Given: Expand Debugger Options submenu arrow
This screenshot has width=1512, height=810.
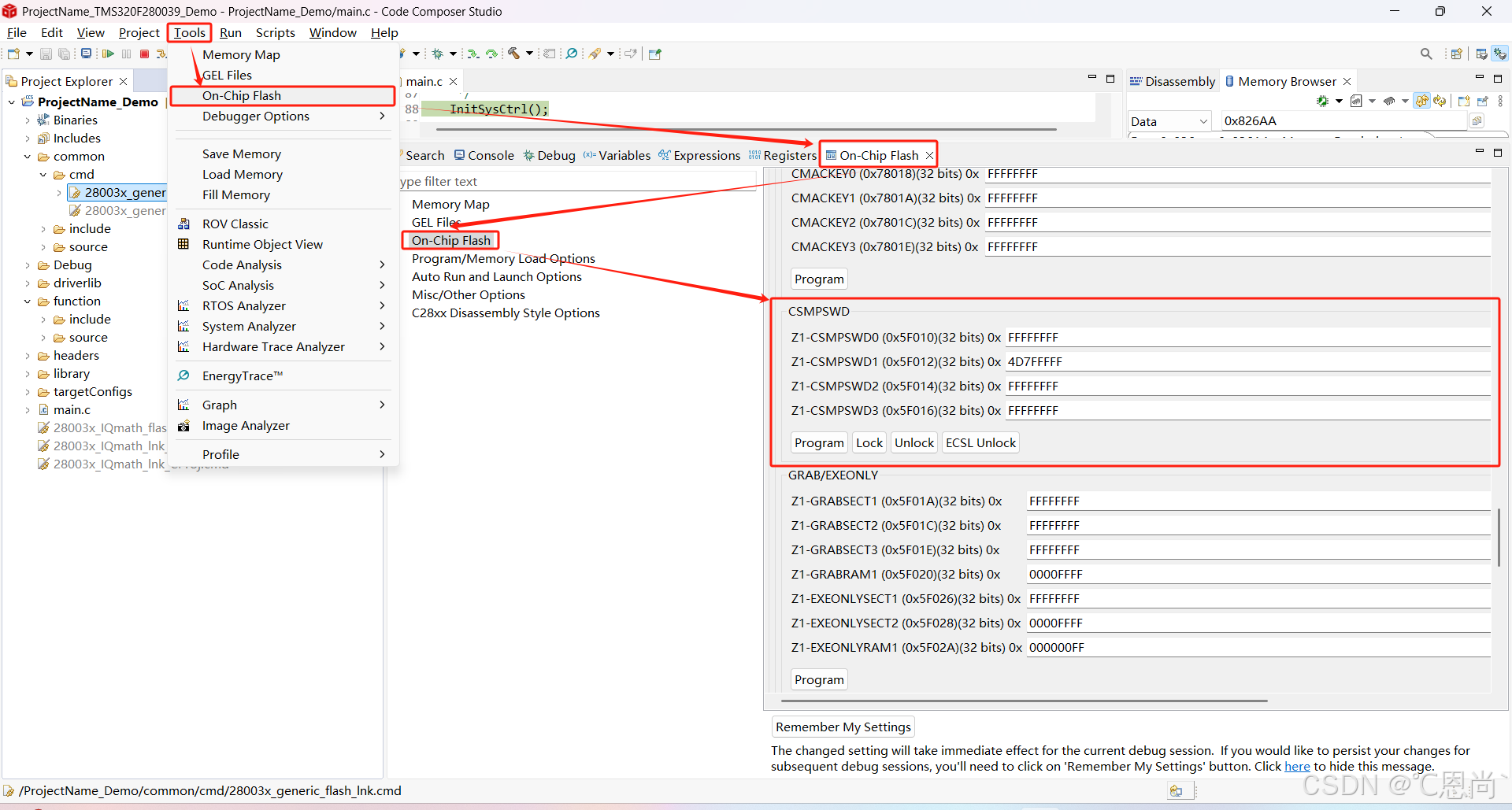Looking at the screenshot, I should 382,116.
